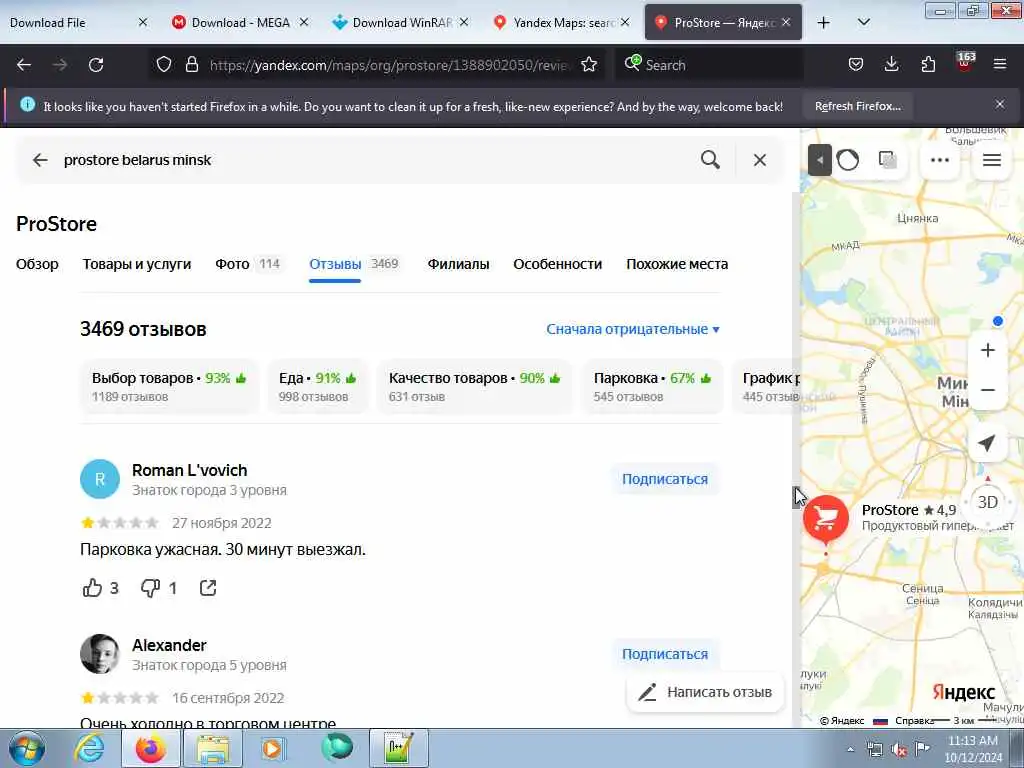The height and width of the screenshot is (768, 1024).
Task: Click the ProStore shopping cart map marker
Action: 825,519
